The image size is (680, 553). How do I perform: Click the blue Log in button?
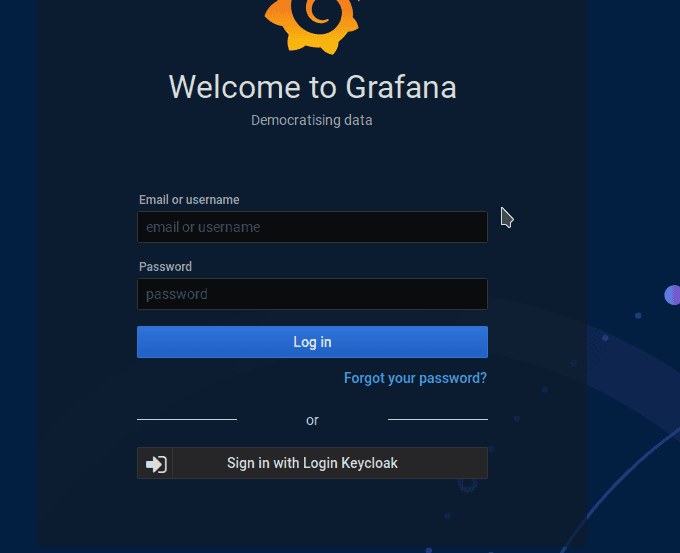click(x=312, y=342)
